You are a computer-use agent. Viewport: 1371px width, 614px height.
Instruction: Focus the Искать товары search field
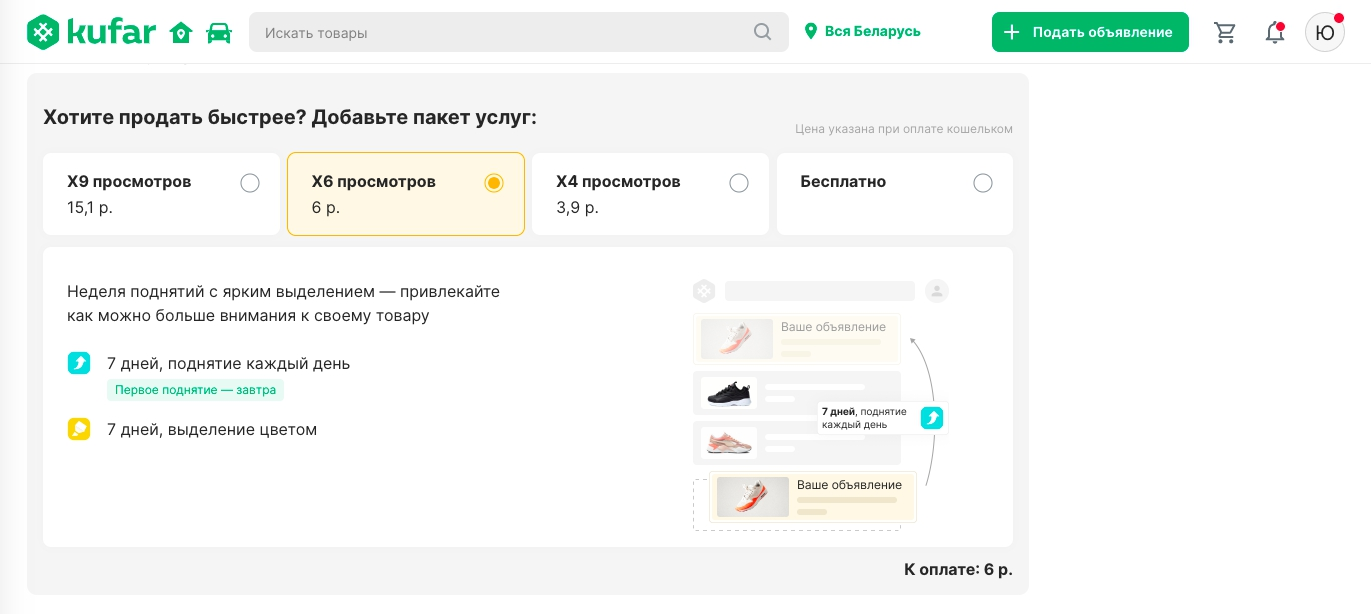[500, 32]
